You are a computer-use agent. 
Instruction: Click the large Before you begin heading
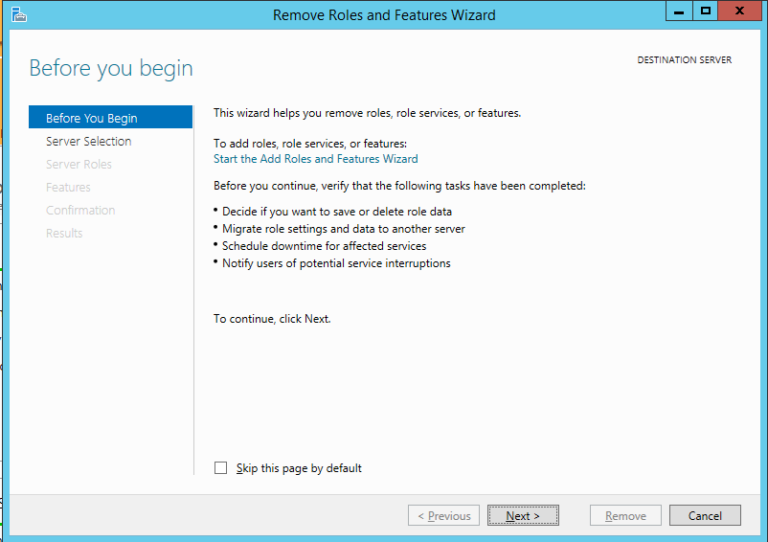click(x=111, y=68)
